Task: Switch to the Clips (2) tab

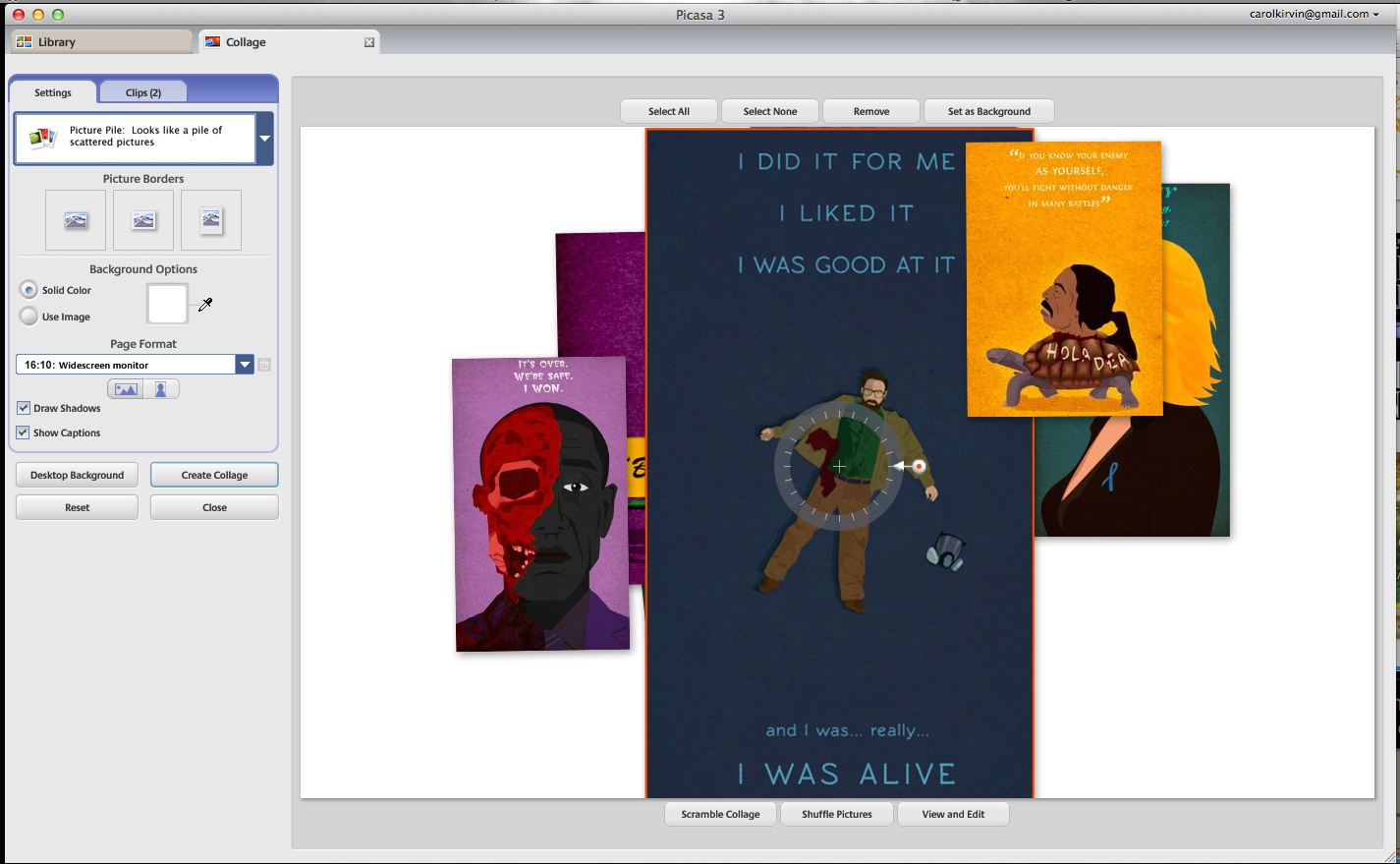Action: [x=143, y=92]
